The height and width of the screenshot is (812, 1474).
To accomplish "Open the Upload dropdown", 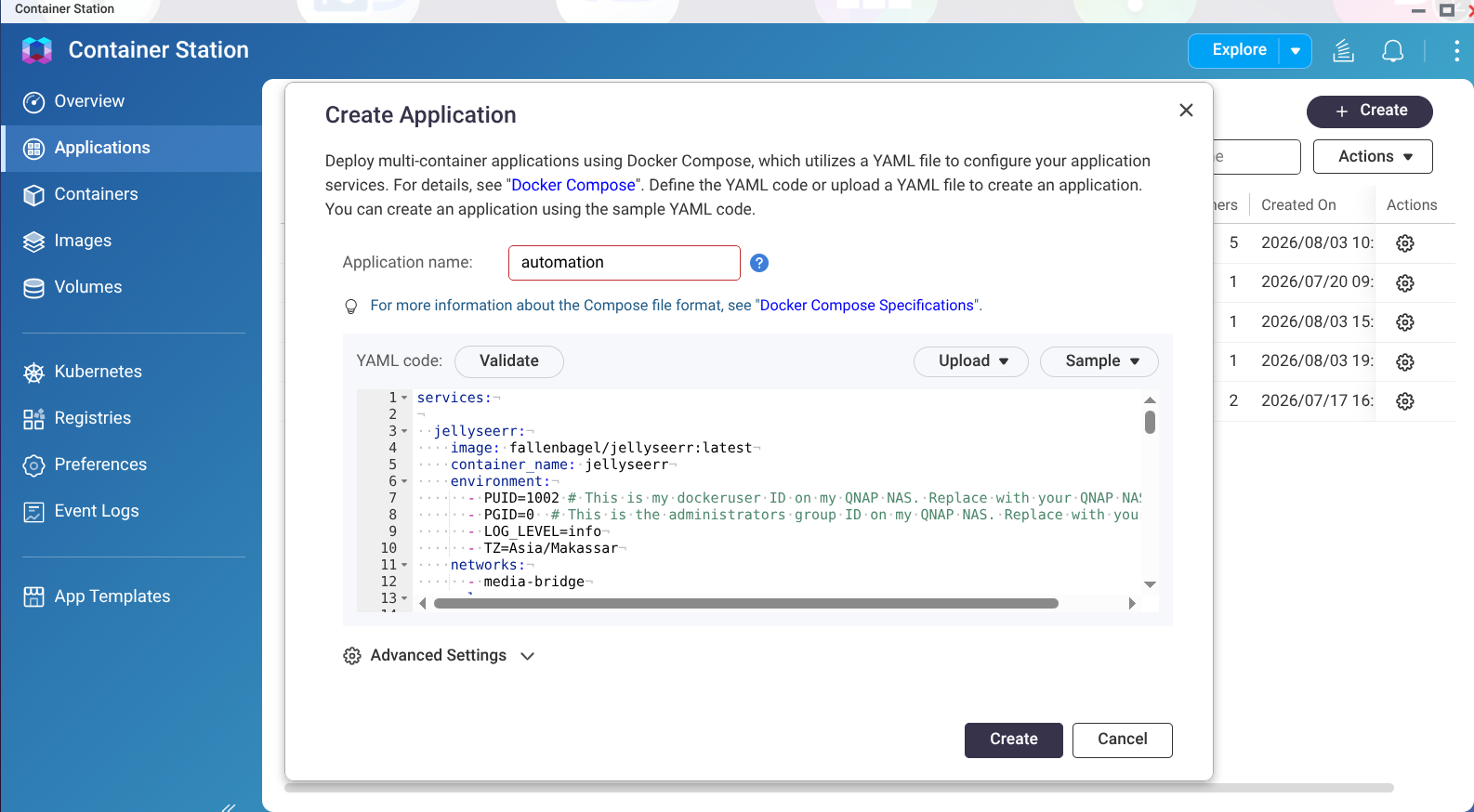I will 971,361.
